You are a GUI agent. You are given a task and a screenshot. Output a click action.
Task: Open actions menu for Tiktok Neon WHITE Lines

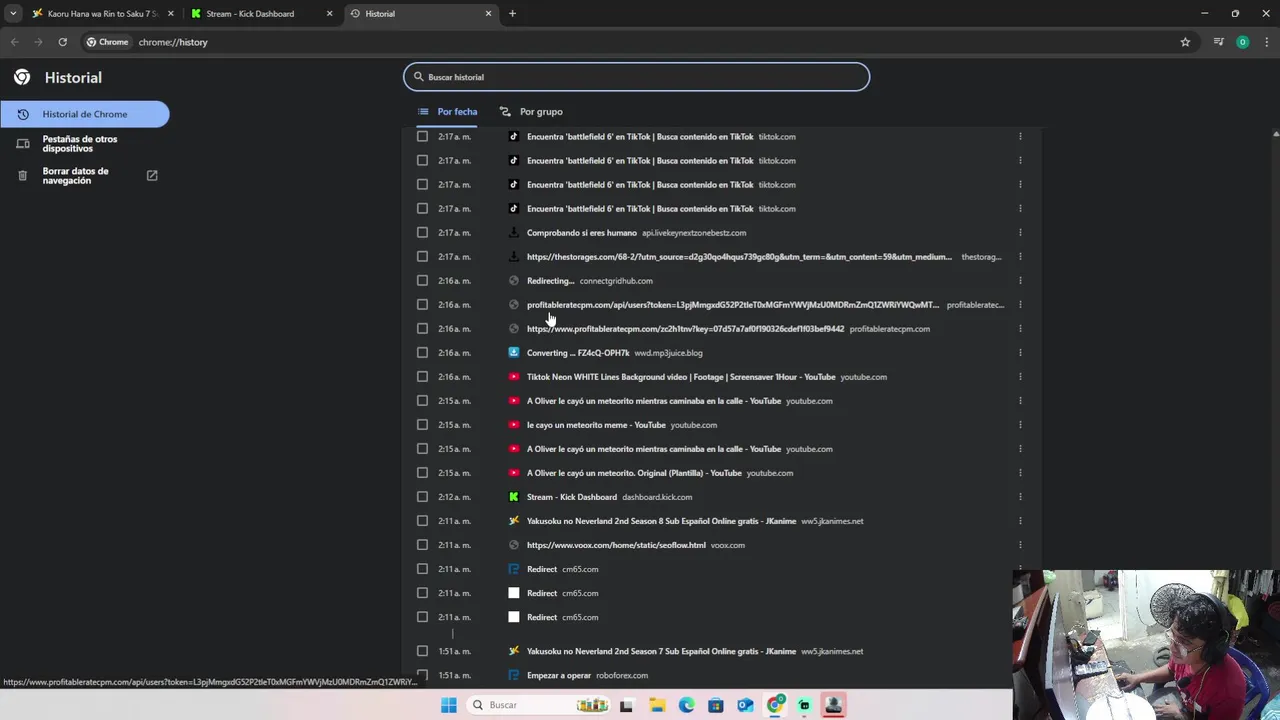1020,377
